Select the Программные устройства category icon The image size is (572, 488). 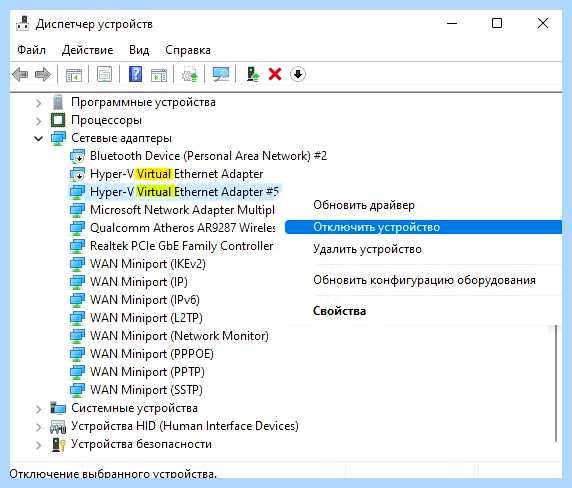coord(58,102)
